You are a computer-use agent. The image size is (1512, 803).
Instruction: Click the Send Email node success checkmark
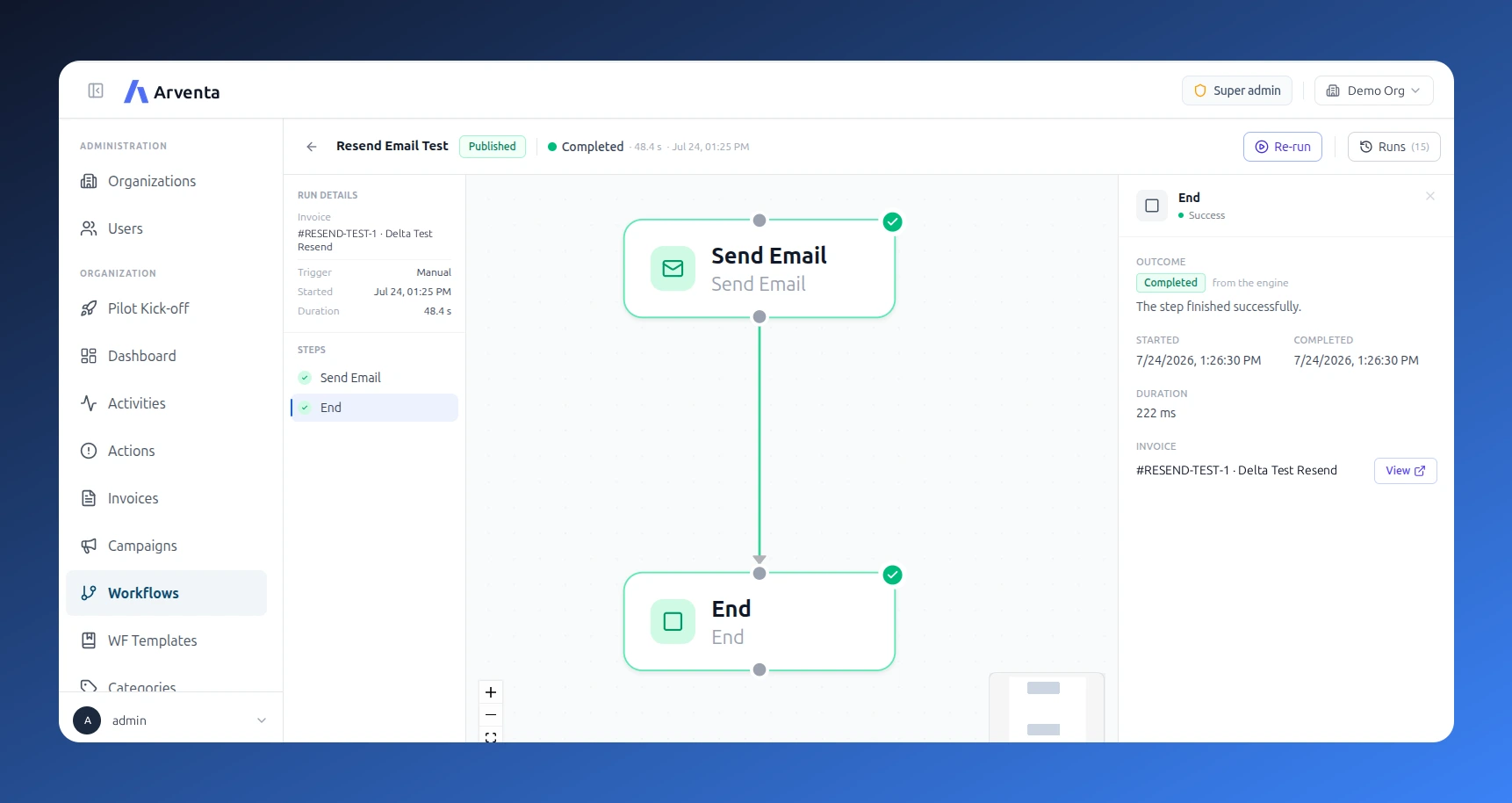(892, 221)
